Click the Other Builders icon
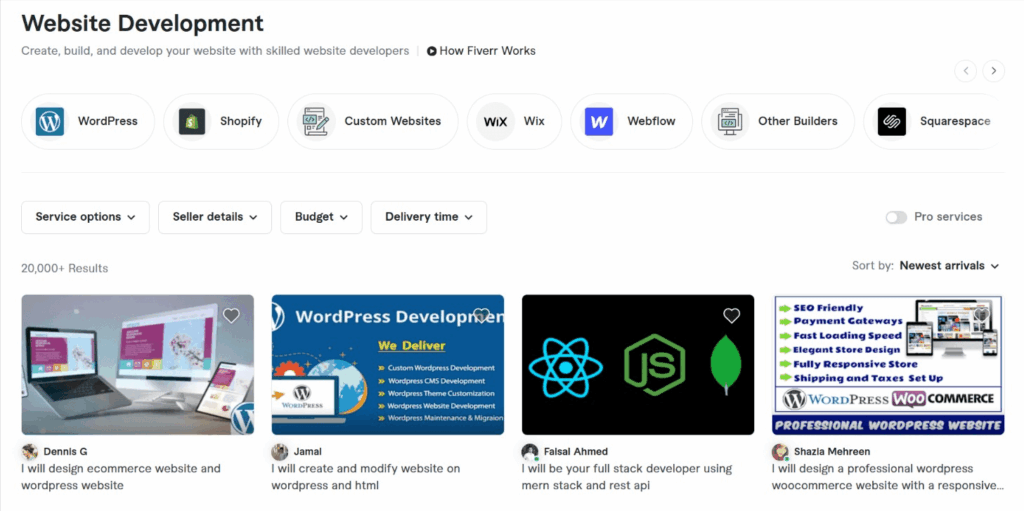 (730, 122)
